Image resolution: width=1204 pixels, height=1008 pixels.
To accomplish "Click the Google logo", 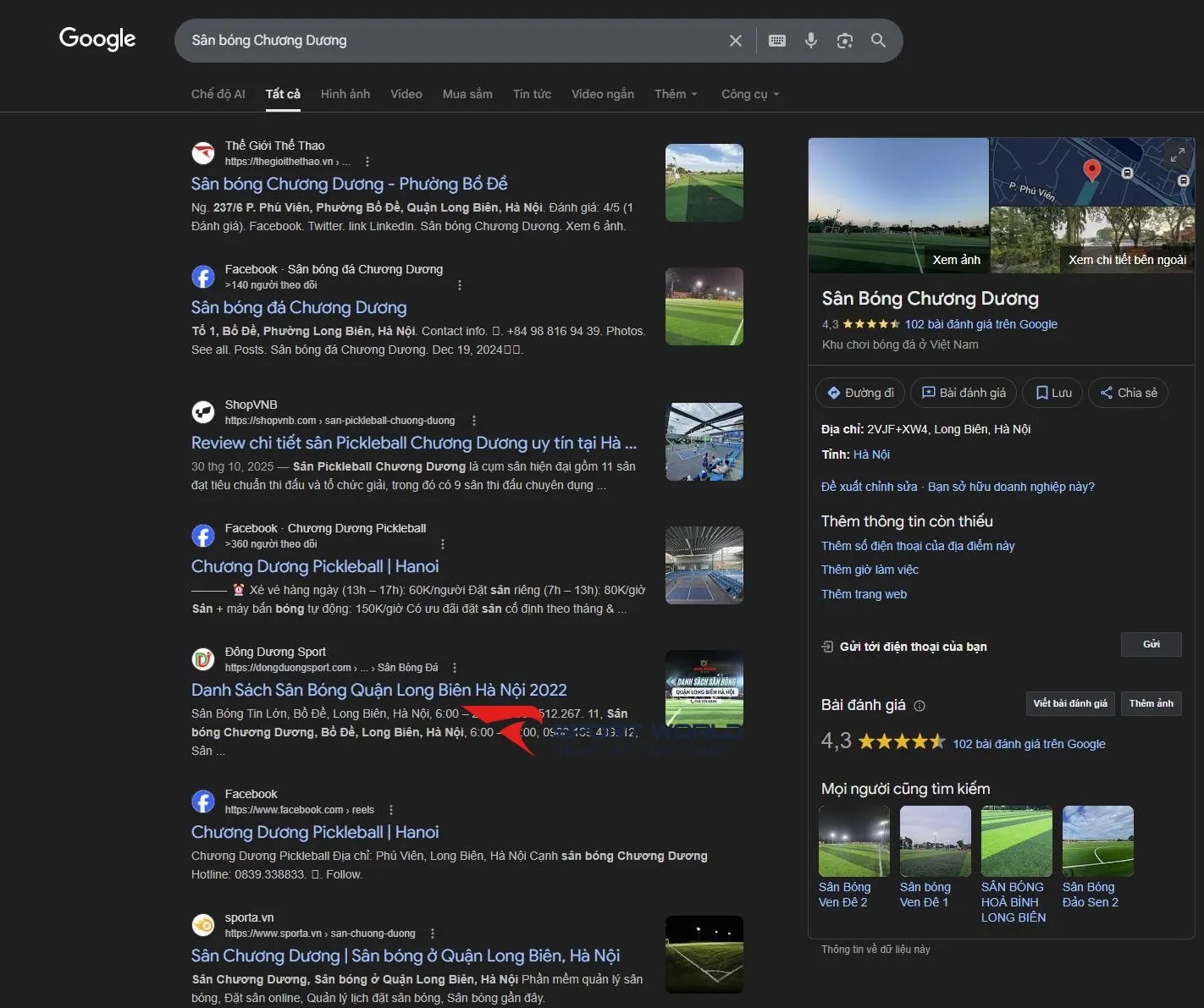I will pos(97,39).
